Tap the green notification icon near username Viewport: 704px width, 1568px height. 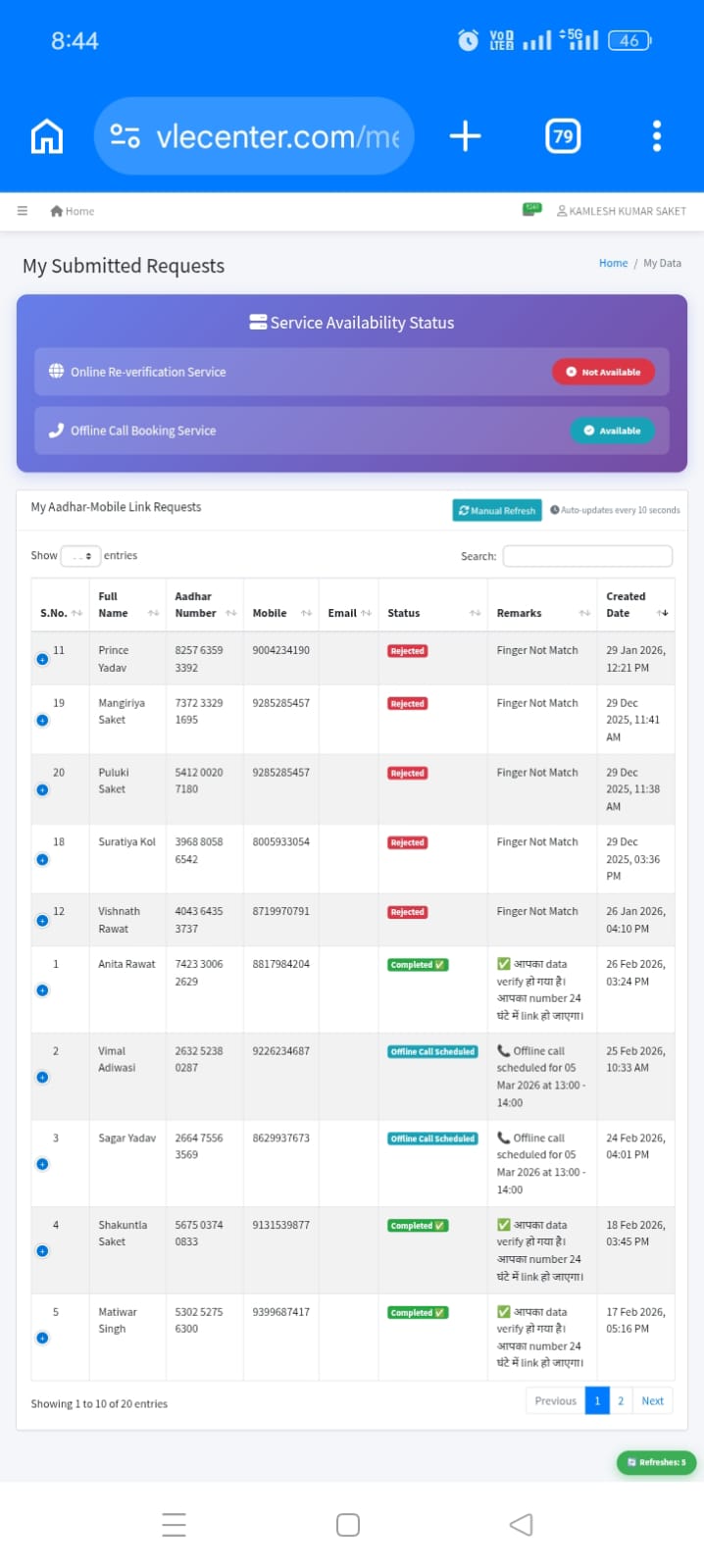(x=532, y=209)
